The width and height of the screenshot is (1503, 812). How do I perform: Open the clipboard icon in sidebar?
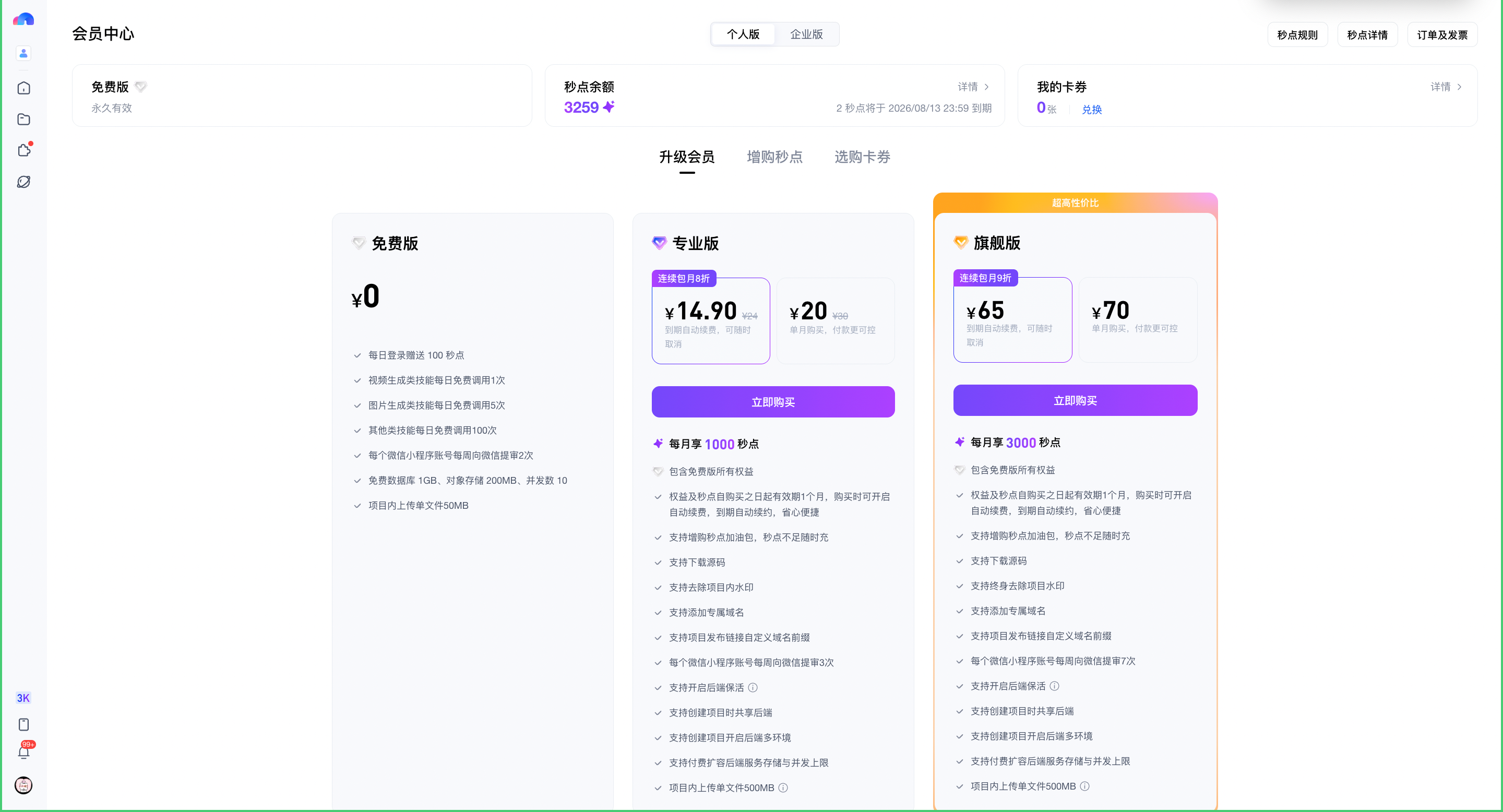coord(23,724)
